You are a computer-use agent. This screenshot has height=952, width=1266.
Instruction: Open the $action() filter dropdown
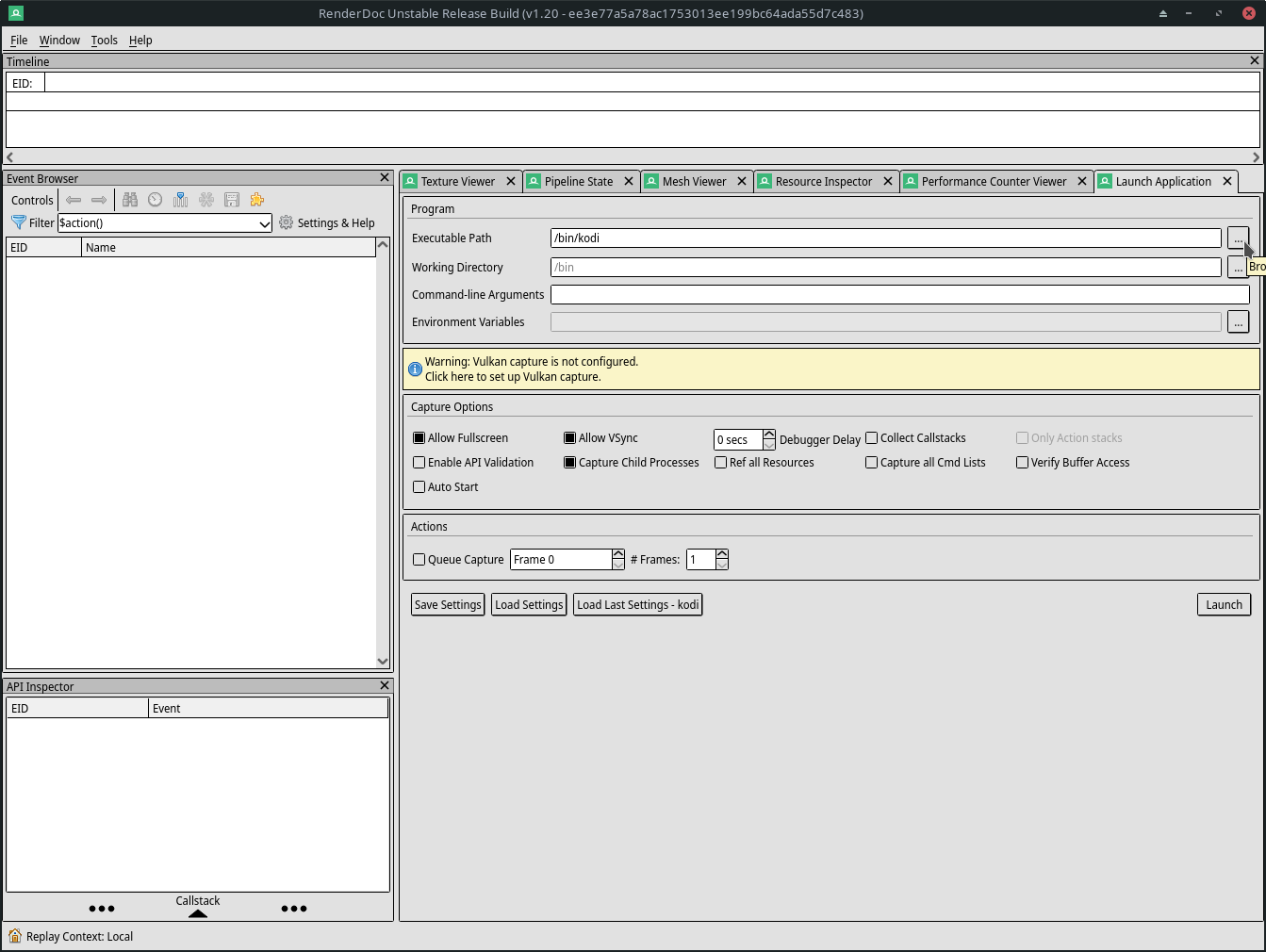(x=265, y=223)
